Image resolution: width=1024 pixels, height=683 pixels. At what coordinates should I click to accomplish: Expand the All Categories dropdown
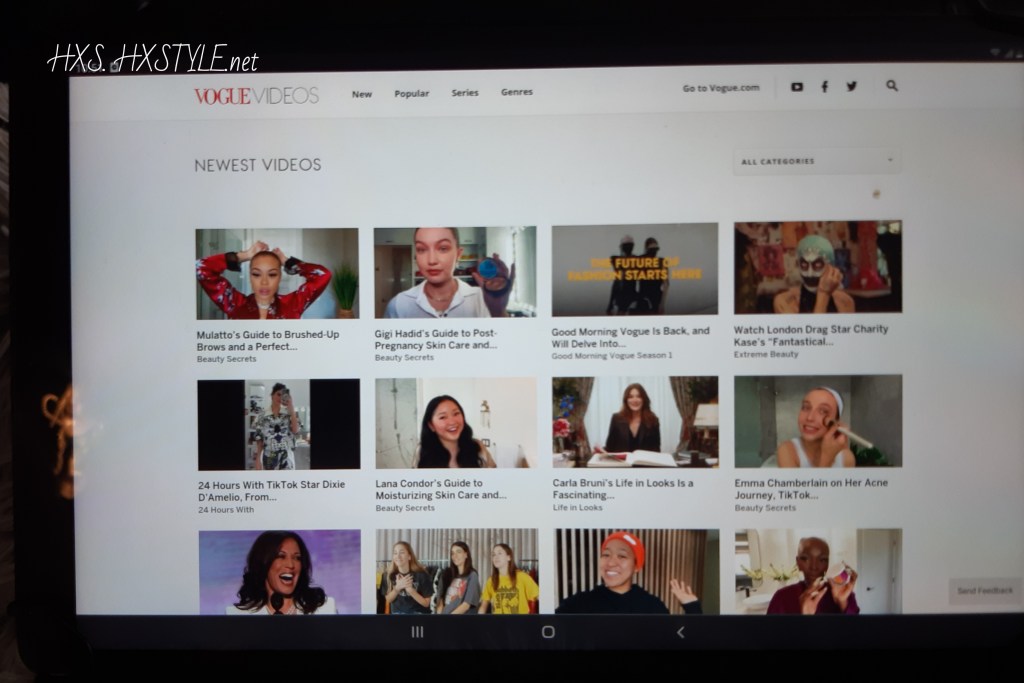coord(816,161)
